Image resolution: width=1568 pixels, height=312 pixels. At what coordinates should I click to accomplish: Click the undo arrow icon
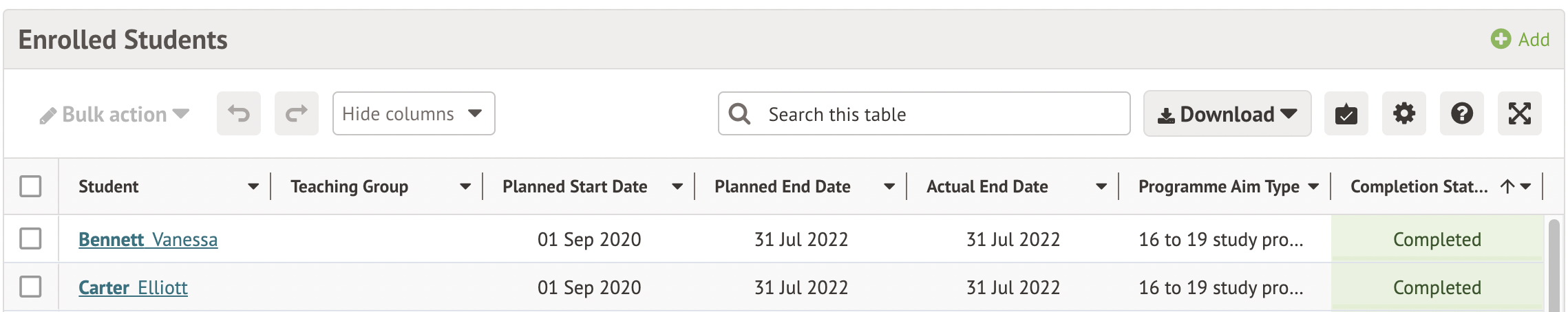click(239, 113)
